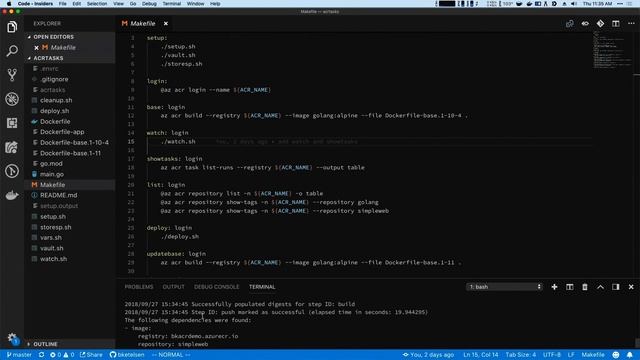
Task: Switch to the DEBUG CONSOLE tab
Action: (216, 287)
